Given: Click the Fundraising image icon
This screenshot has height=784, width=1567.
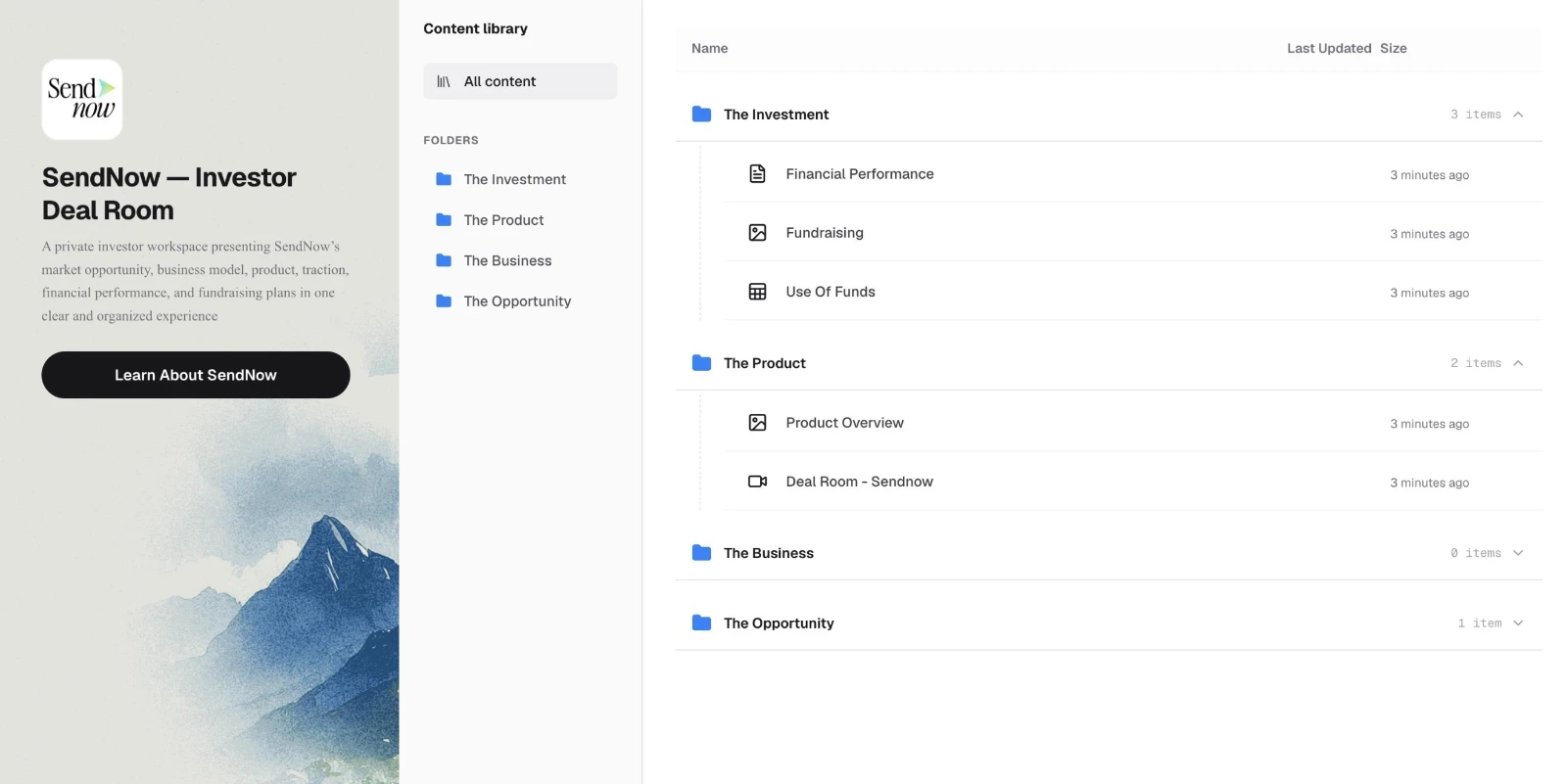Looking at the screenshot, I should [757, 233].
